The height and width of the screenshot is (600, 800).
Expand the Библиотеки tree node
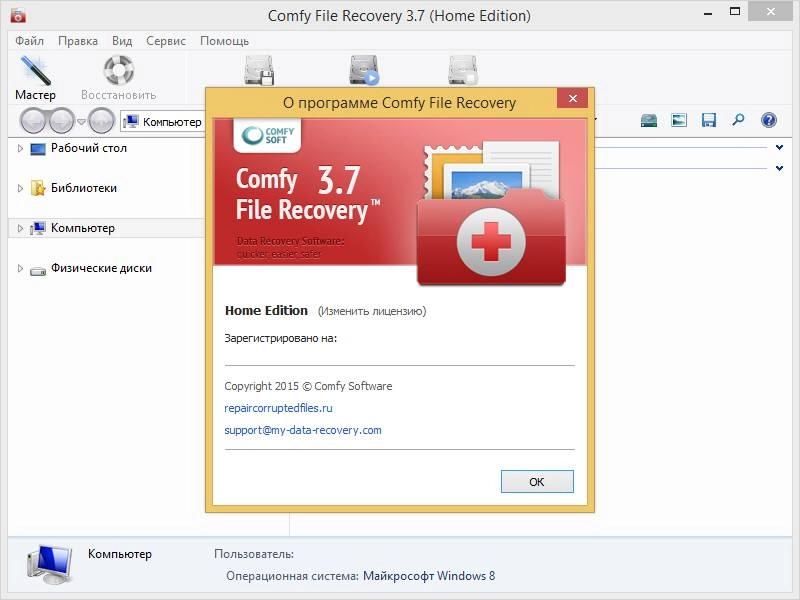click(x=20, y=188)
